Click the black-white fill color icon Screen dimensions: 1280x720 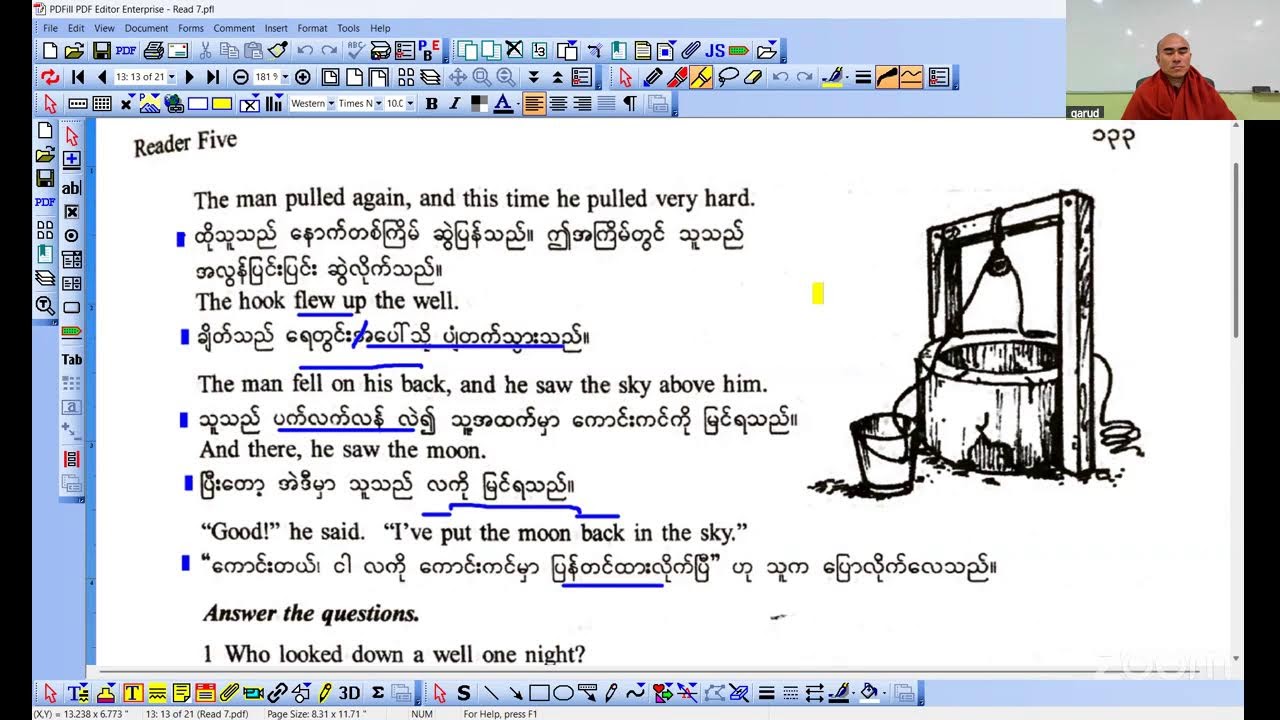[479, 103]
